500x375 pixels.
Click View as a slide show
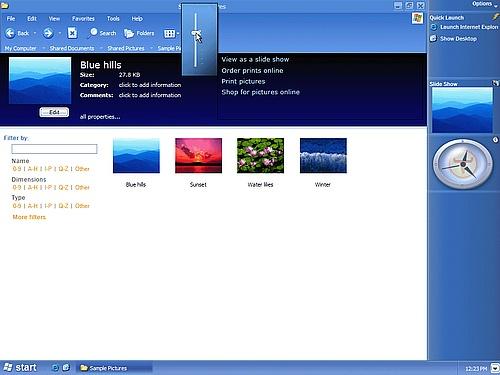tap(255, 59)
